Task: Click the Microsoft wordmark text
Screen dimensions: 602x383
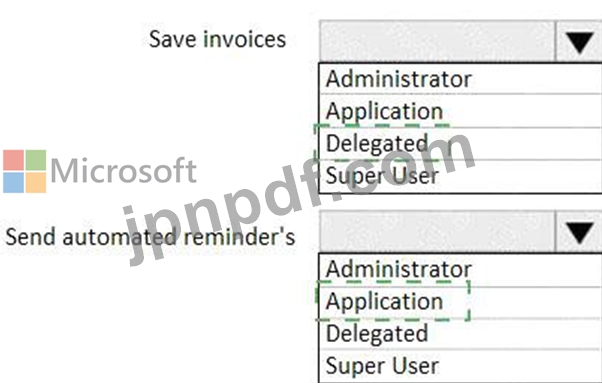Action: click(x=123, y=170)
